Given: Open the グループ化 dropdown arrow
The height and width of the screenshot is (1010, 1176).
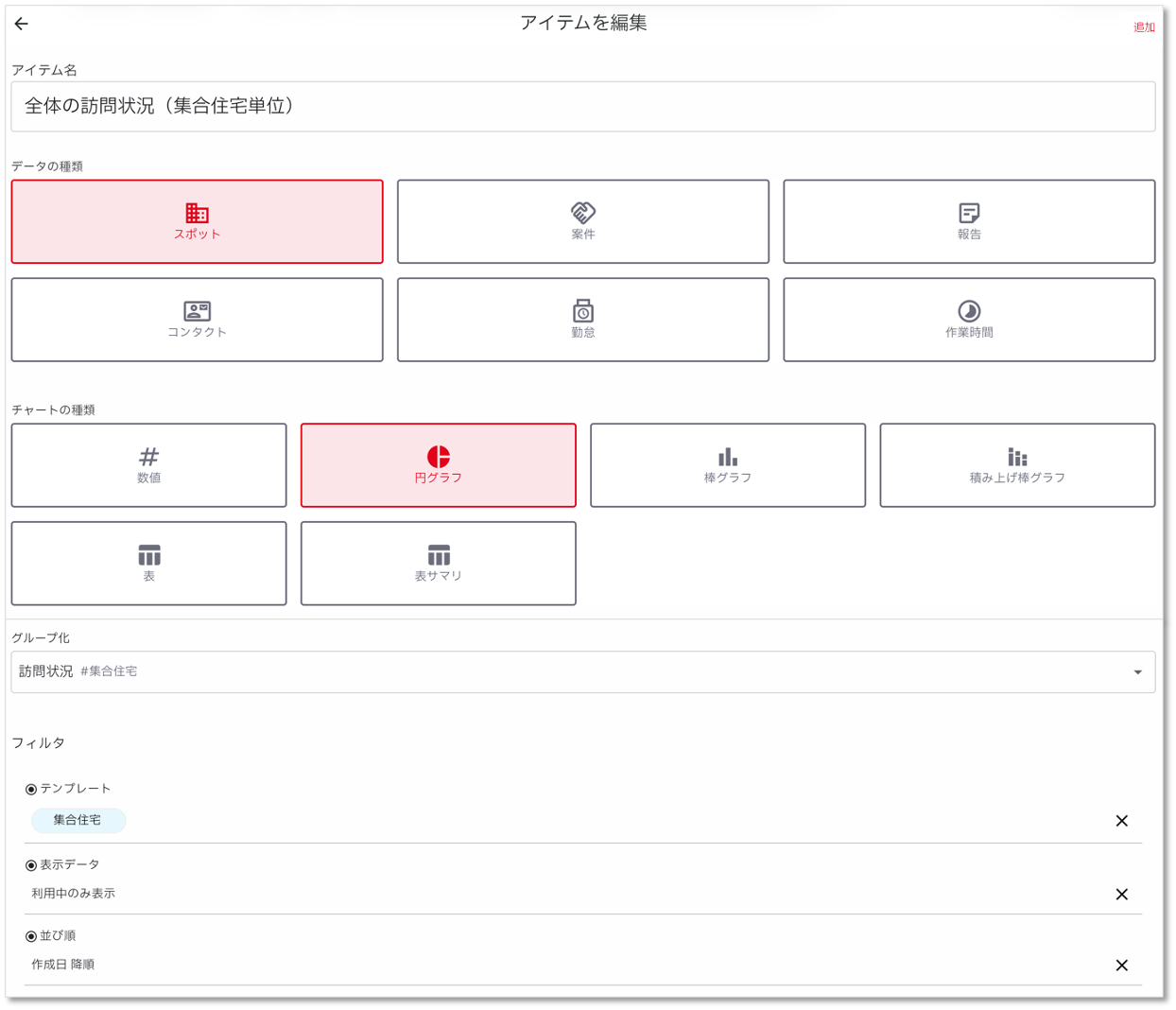Looking at the screenshot, I should coord(1137,672).
